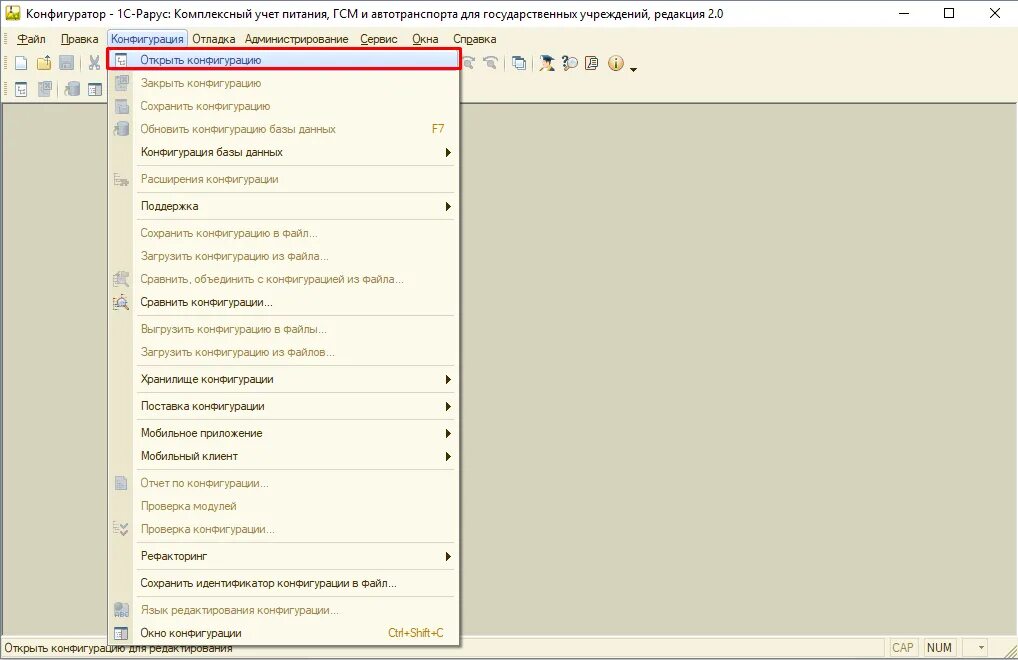Click the icon next to Окно конфигурации entry
This screenshot has height=660, width=1018.
121,633
